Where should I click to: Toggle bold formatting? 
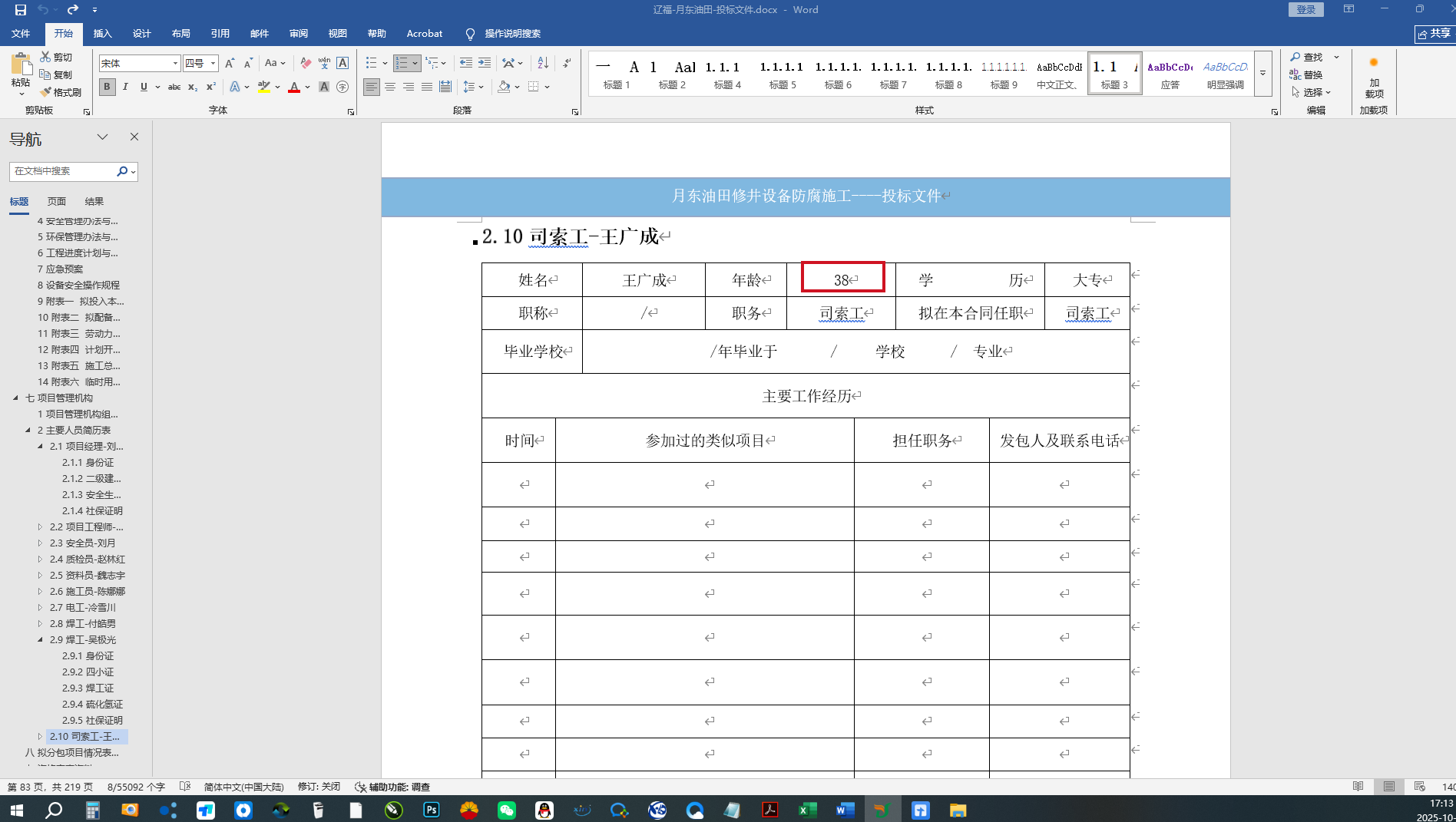pos(107,87)
